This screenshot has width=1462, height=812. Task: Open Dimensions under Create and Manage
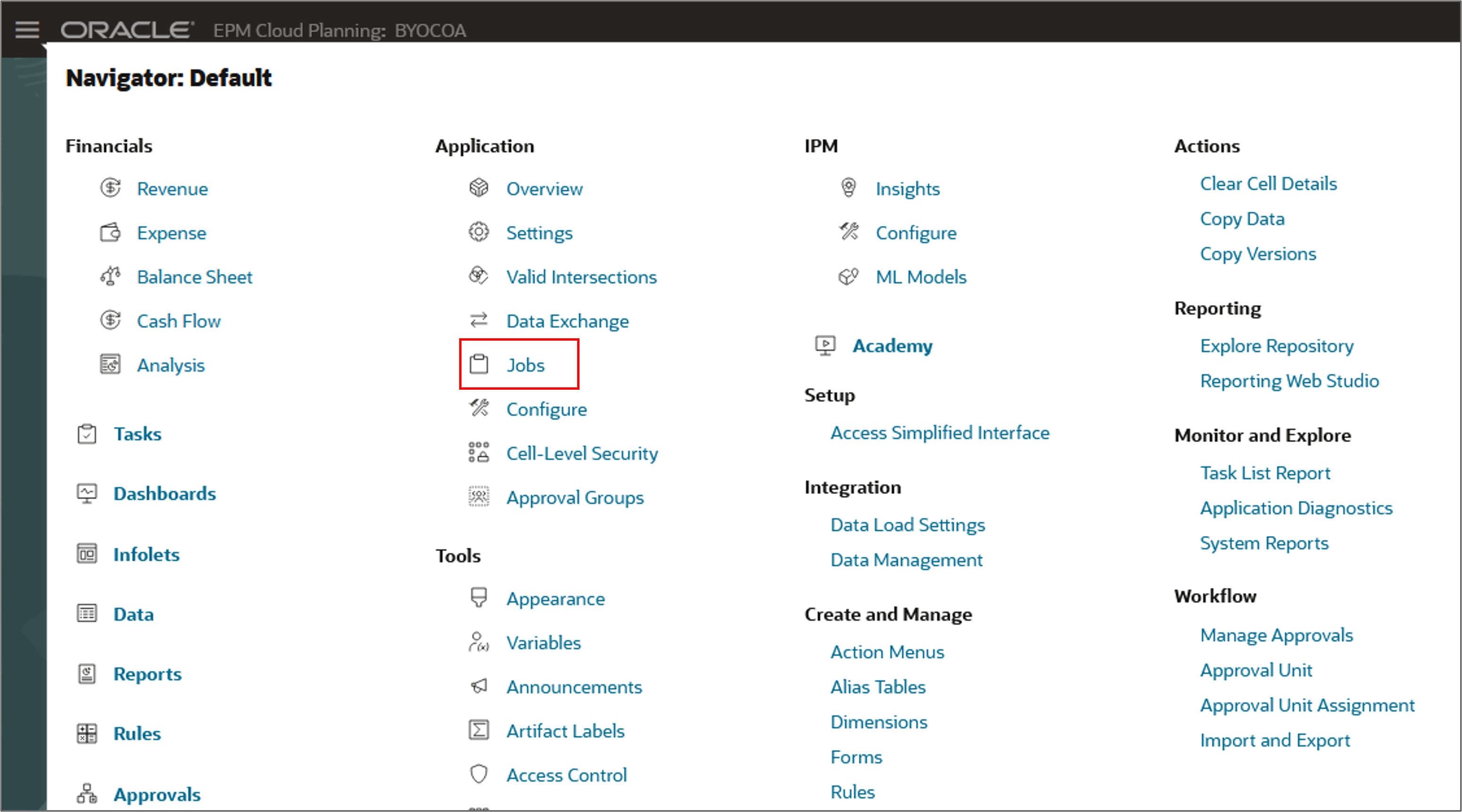tap(879, 722)
